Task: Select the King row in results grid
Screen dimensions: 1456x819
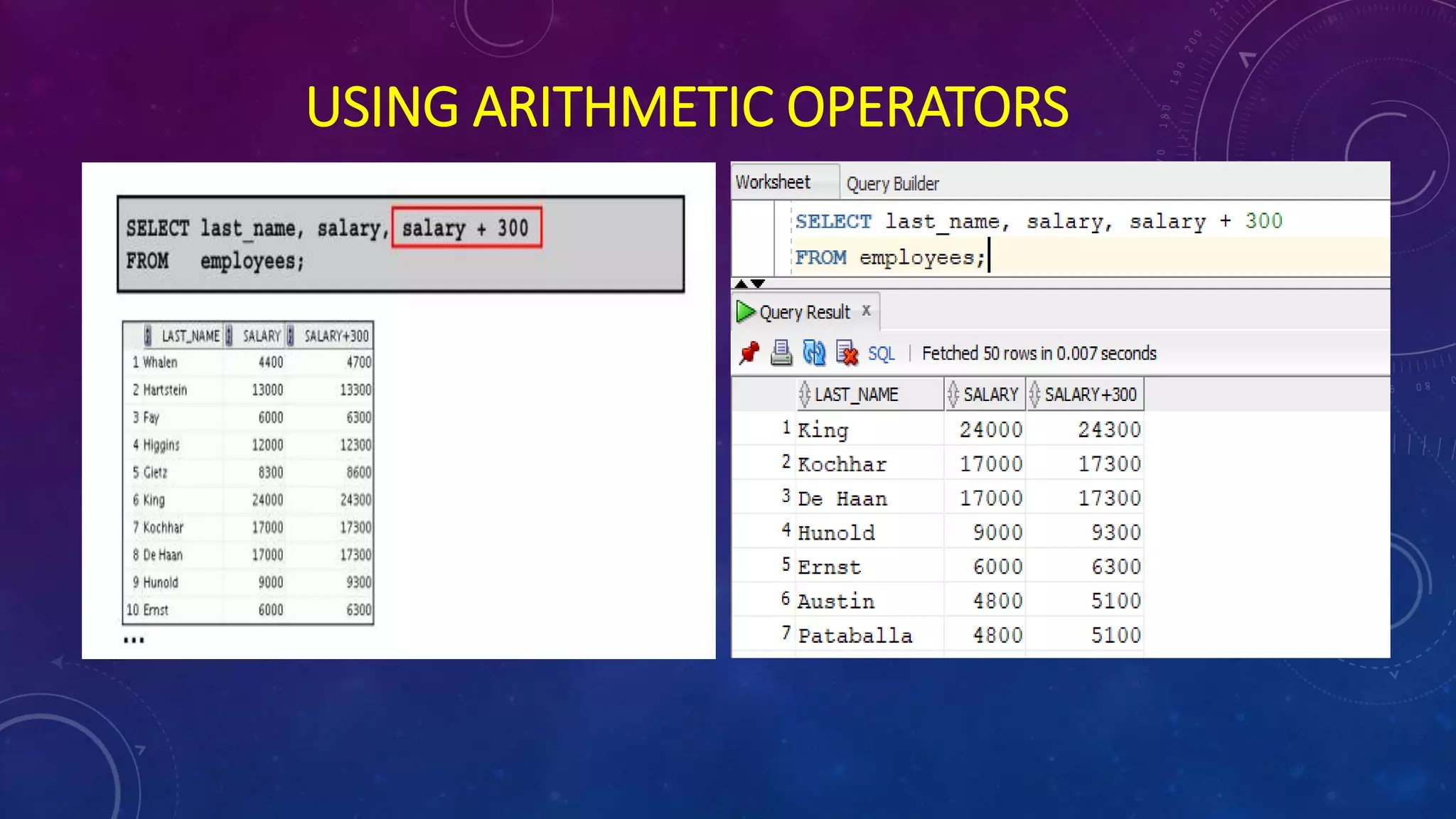Action: pyautogui.click(x=823, y=429)
